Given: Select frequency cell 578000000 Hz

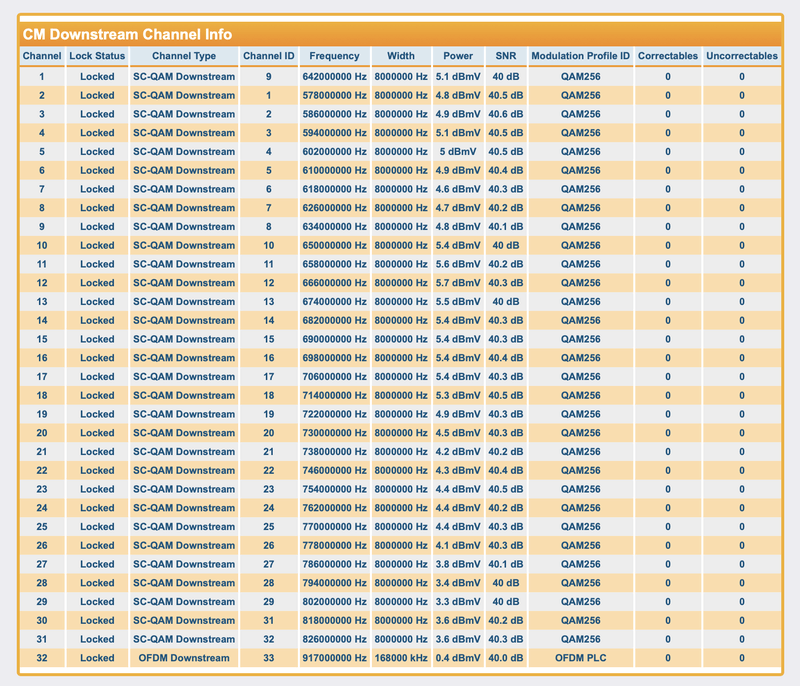Looking at the screenshot, I should coord(334,95).
